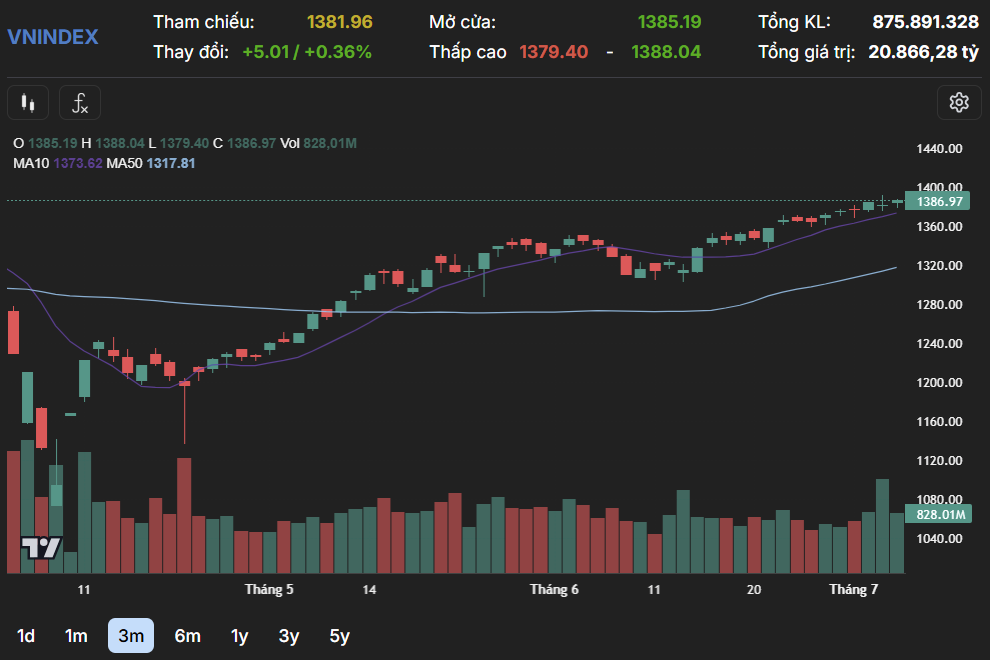Select the active 3m range
Image resolution: width=990 pixels, height=660 pixels.
[x=131, y=636]
